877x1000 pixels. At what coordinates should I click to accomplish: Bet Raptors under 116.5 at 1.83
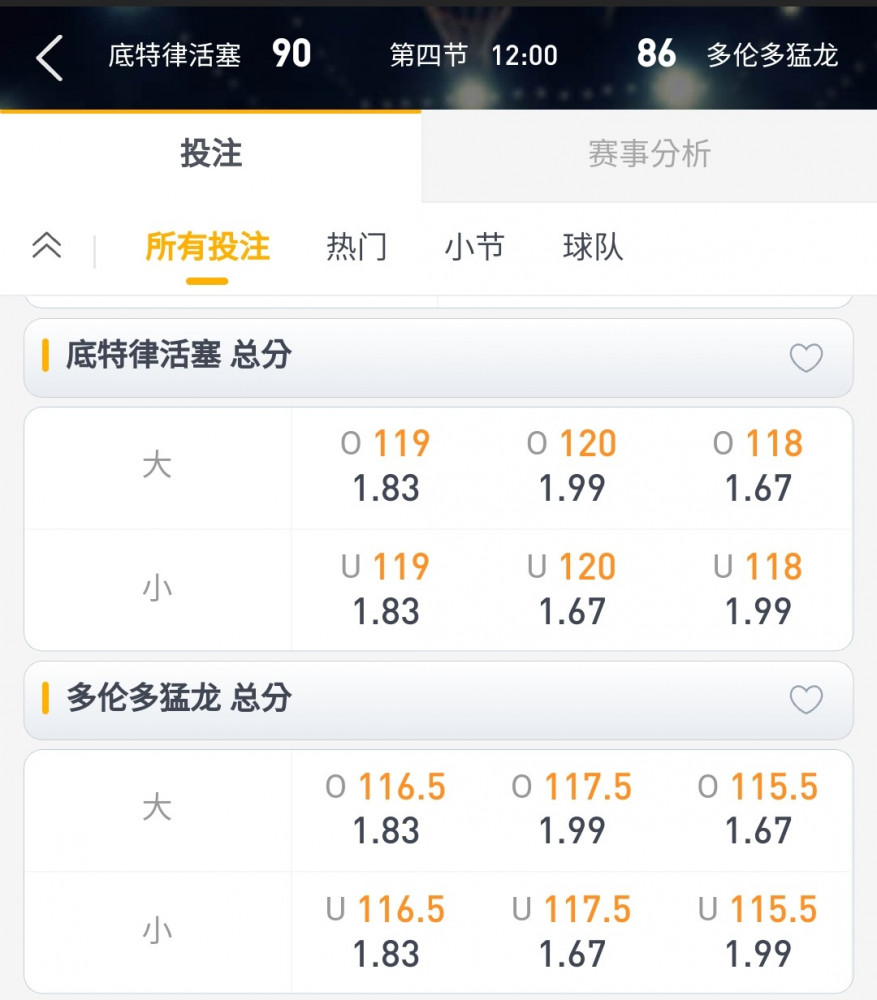coord(385,932)
